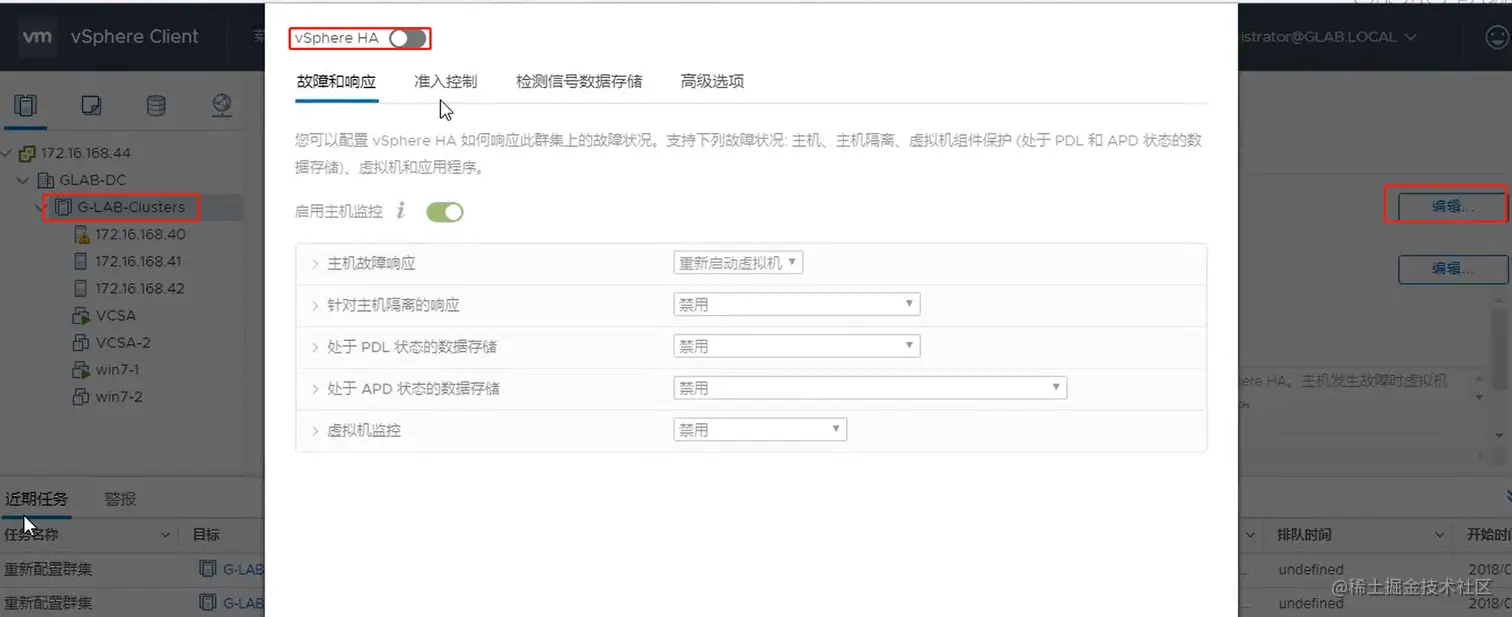1512x617 pixels.
Task: Click the VM icon of win7-1
Action: (82, 369)
